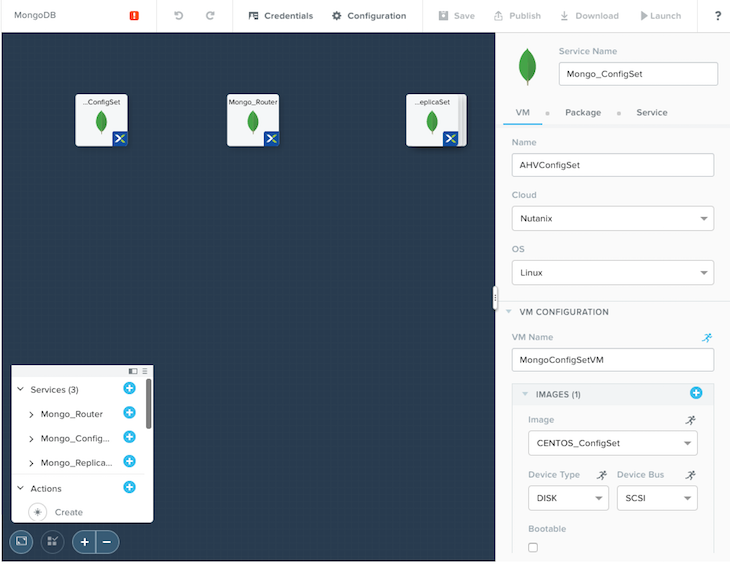Expand the Mongo_Config tree item

[31, 439]
